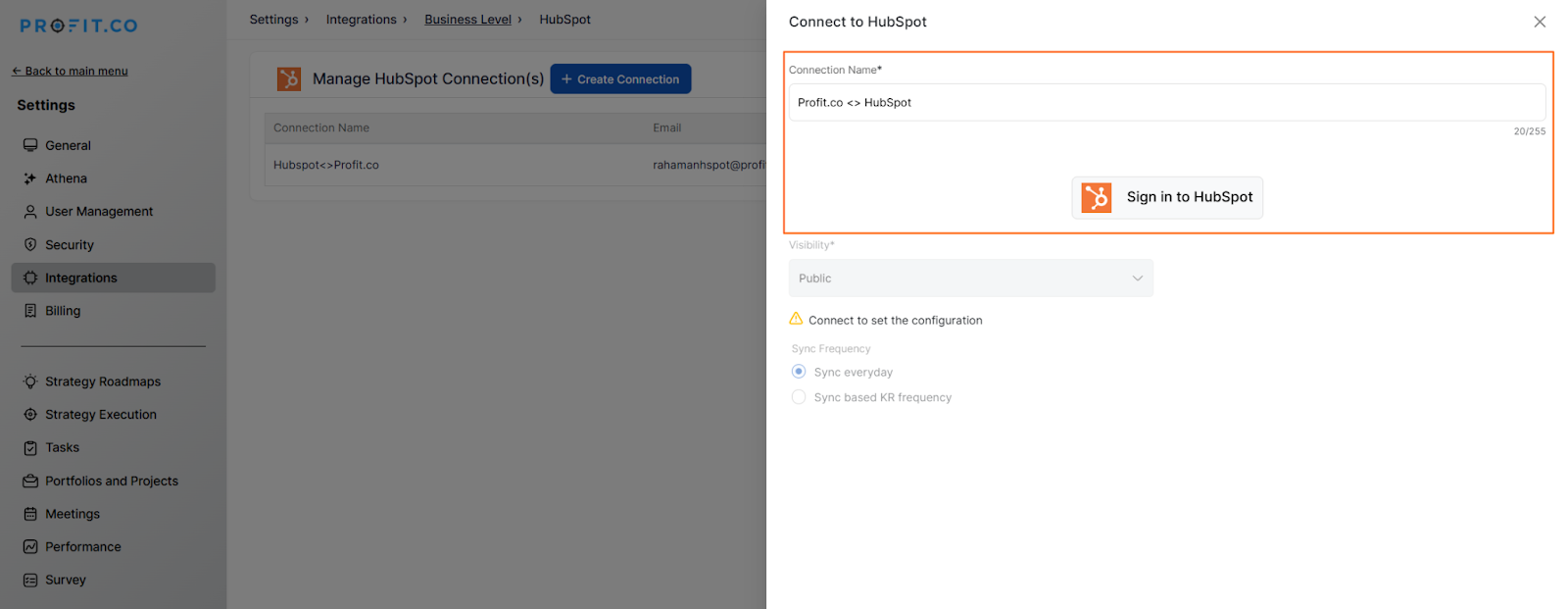1568x609 pixels.
Task: Click the Tasks clipboard icon
Action: (x=30, y=447)
